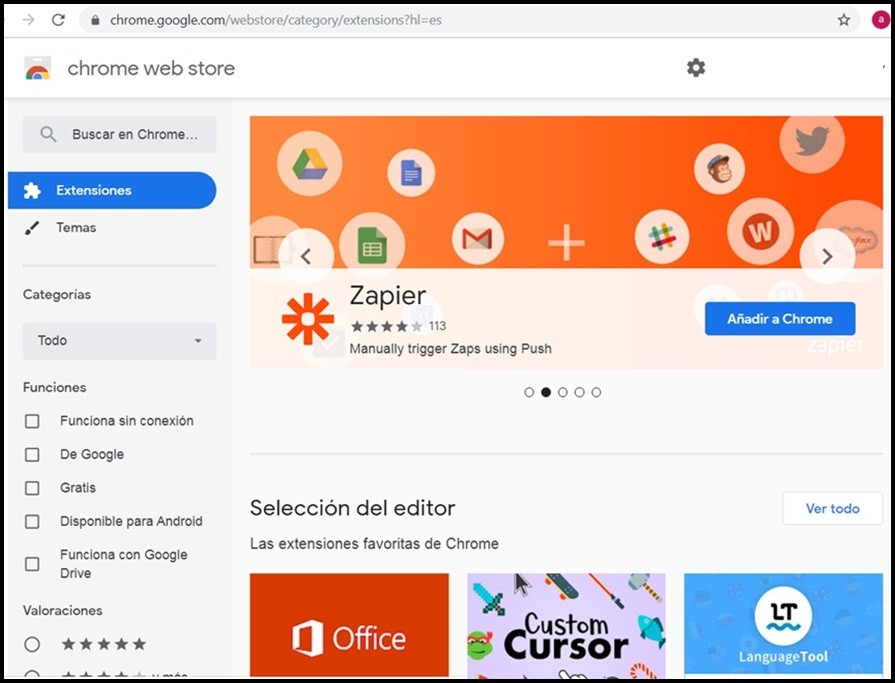
Task: Click the Zapier asterisk logo
Action: click(x=308, y=319)
